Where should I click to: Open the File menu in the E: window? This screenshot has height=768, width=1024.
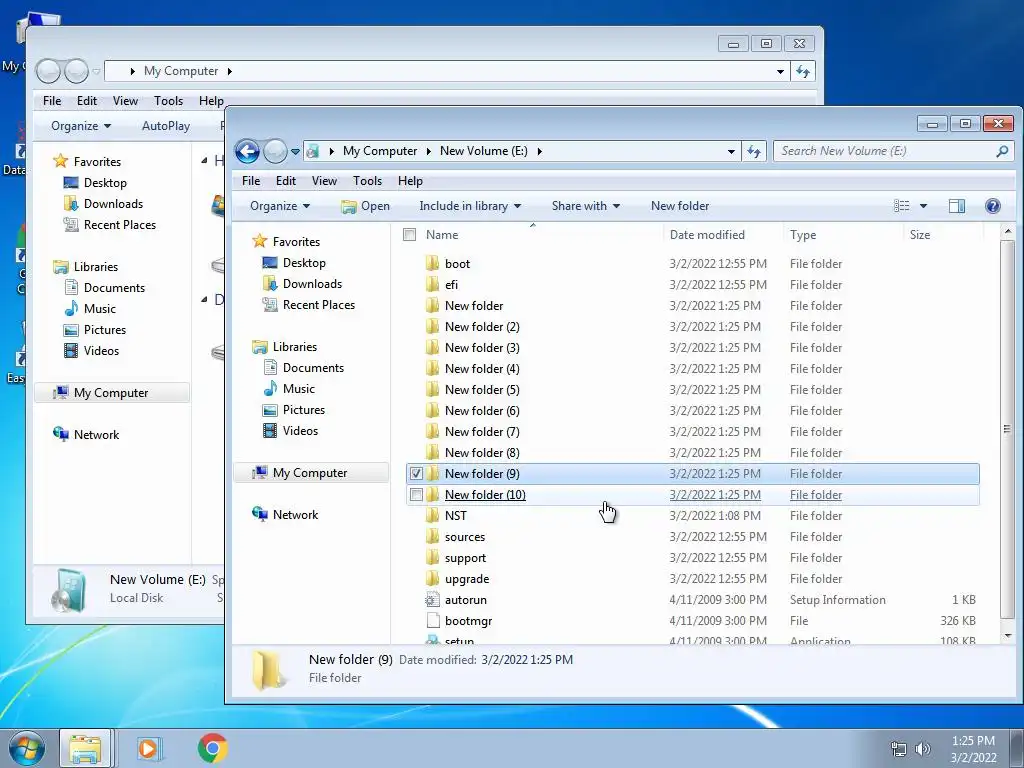251,181
